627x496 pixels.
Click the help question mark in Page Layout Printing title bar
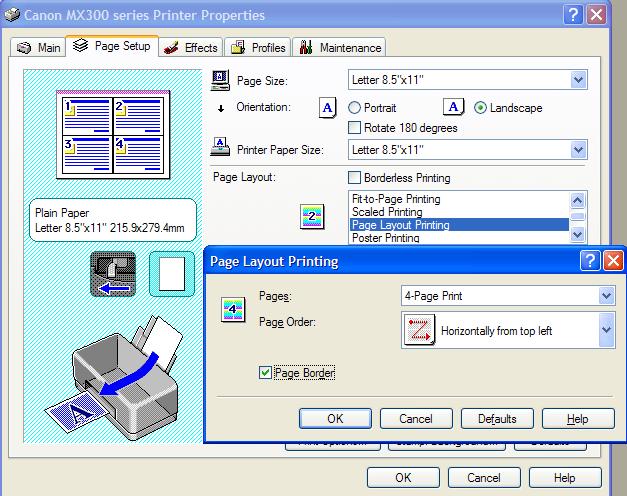coord(589,261)
